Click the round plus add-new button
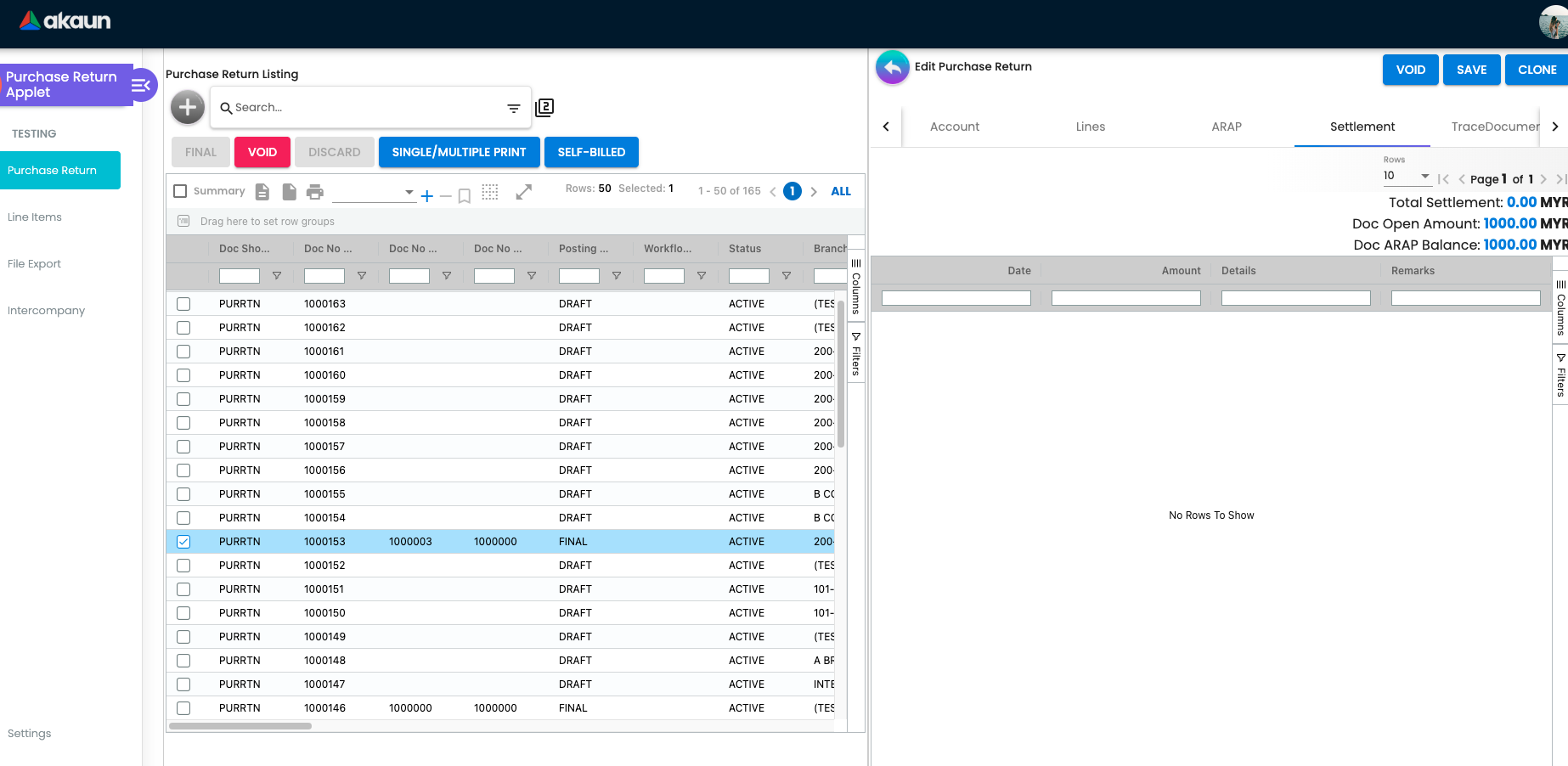 pos(188,107)
